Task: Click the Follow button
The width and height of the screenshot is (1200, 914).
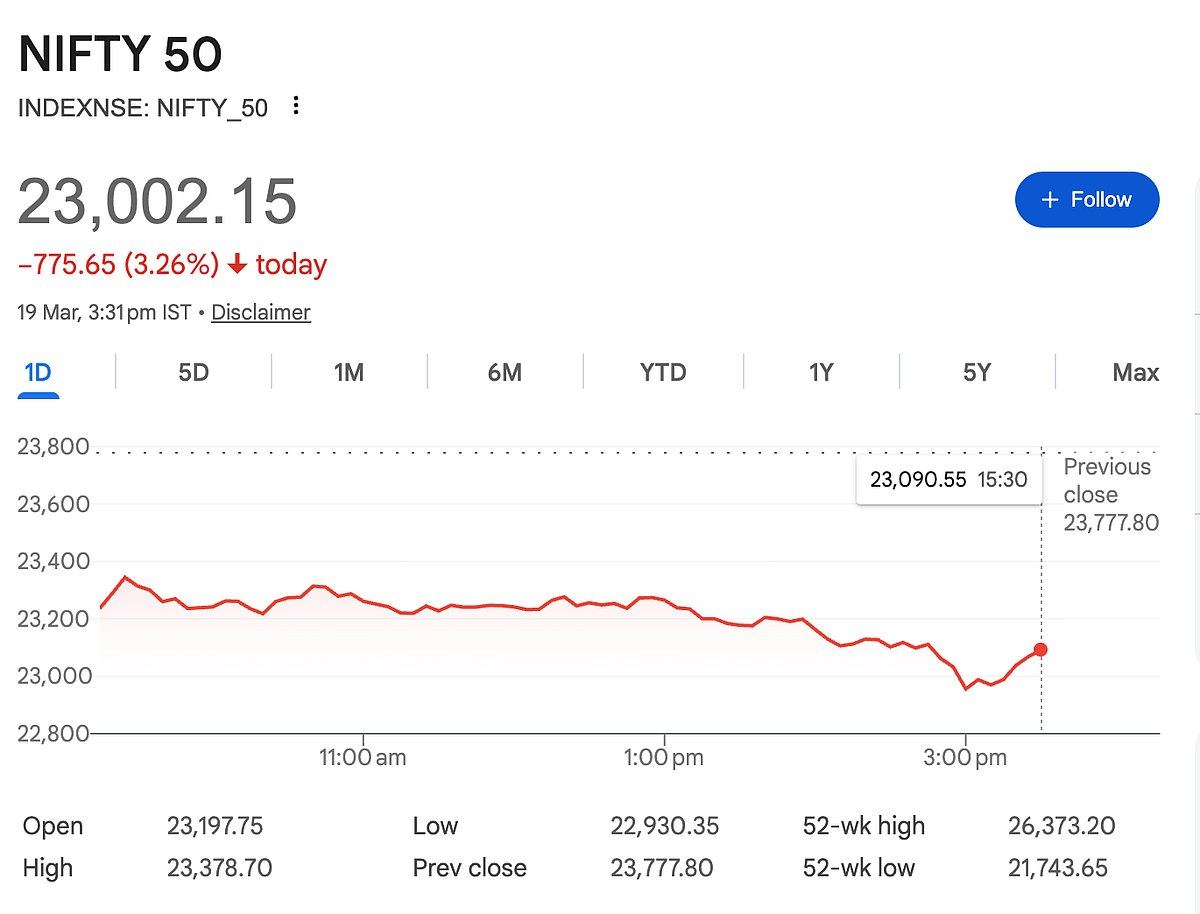Action: tap(1086, 200)
